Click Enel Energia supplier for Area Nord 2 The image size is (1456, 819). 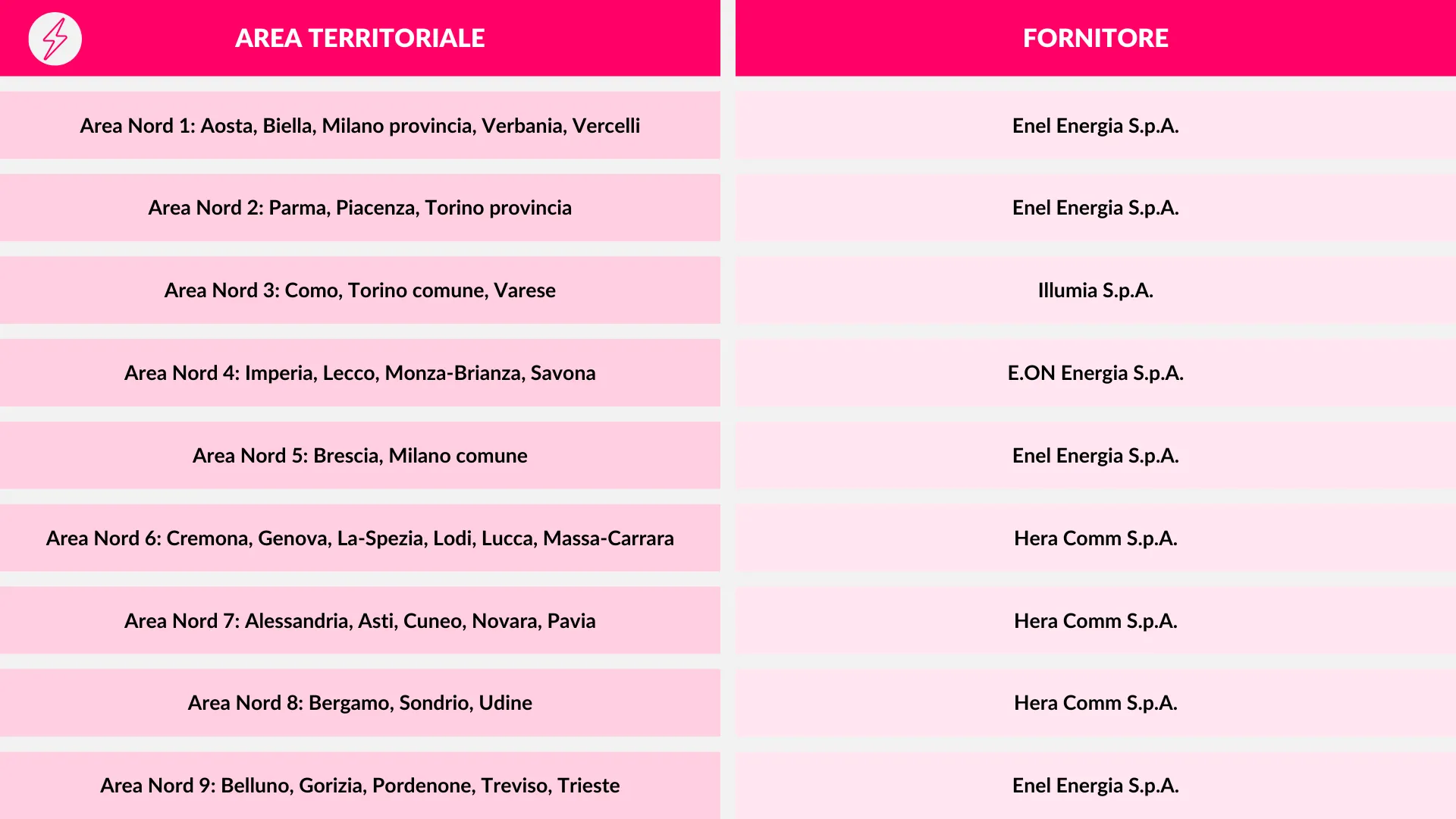click(1095, 208)
